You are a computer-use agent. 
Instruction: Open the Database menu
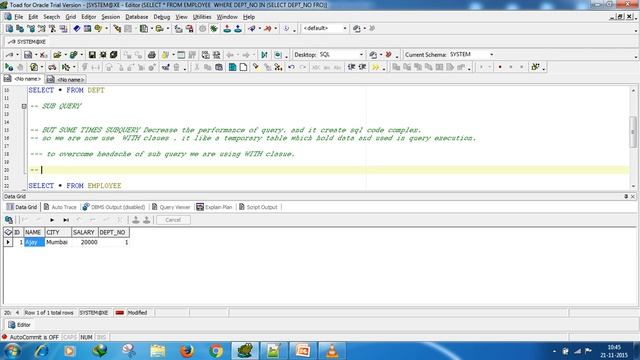137,17
